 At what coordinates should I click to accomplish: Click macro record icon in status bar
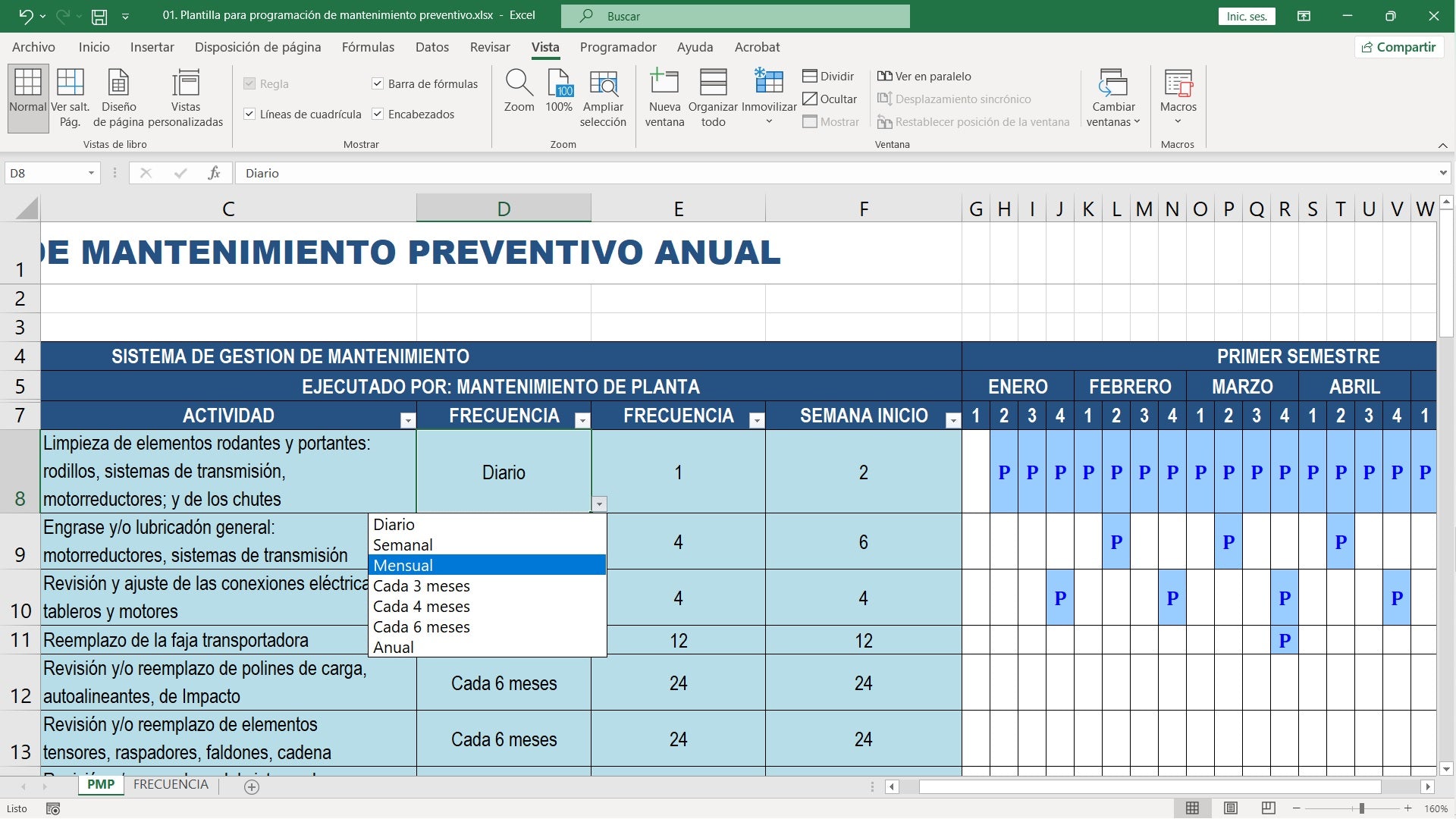(x=53, y=809)
